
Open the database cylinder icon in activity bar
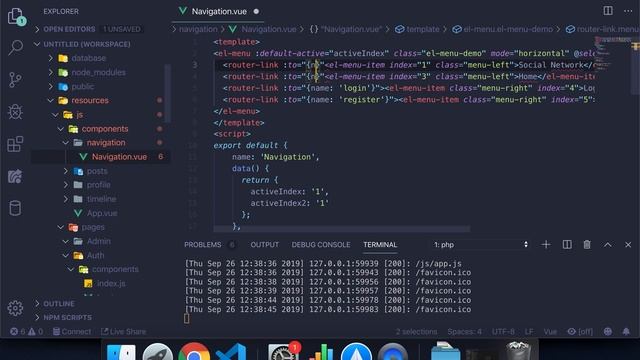15,208
